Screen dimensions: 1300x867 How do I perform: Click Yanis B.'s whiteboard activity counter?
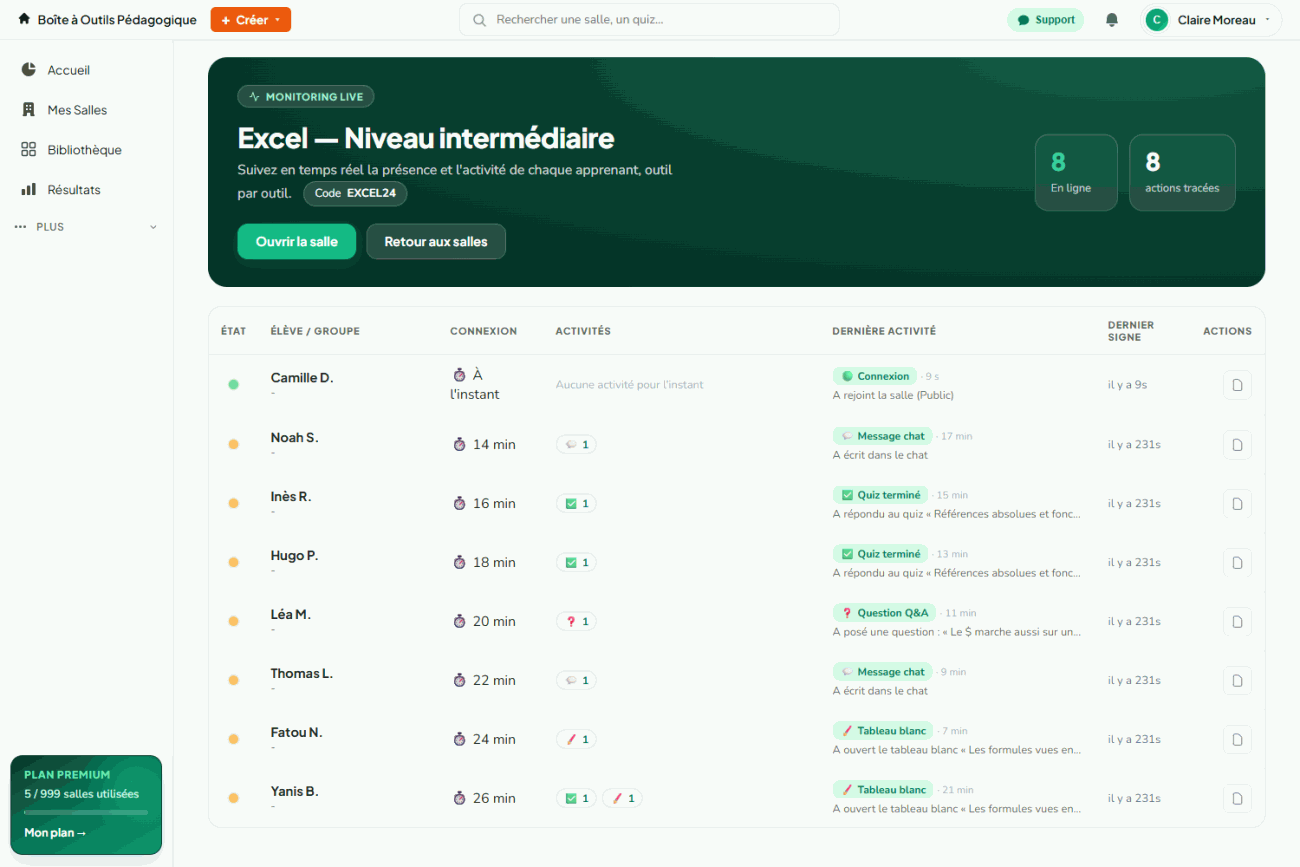pos(622,798)
